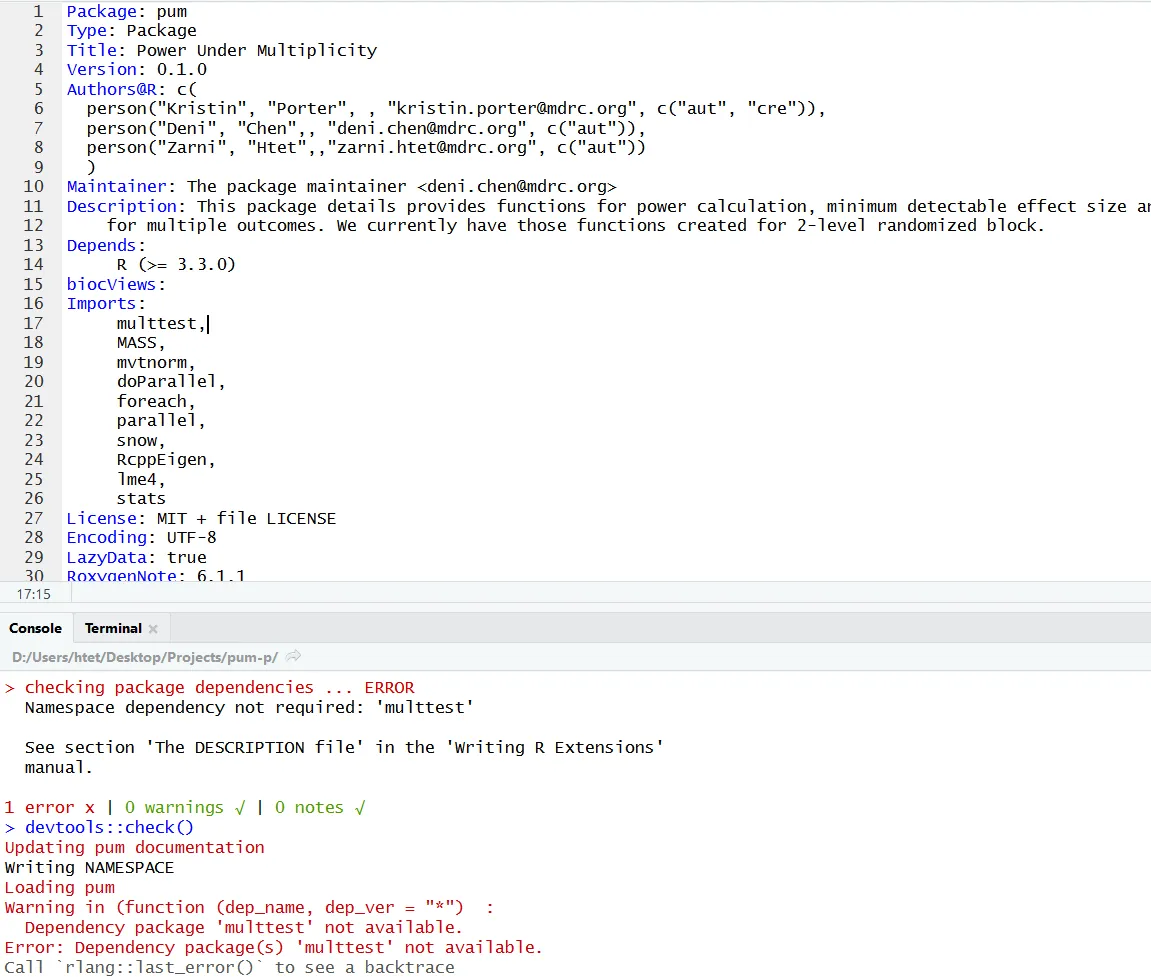1151x977 pixels.
Task: Click 'kristin.porter@mdrc.org' email text
Action: coord(512,109)
